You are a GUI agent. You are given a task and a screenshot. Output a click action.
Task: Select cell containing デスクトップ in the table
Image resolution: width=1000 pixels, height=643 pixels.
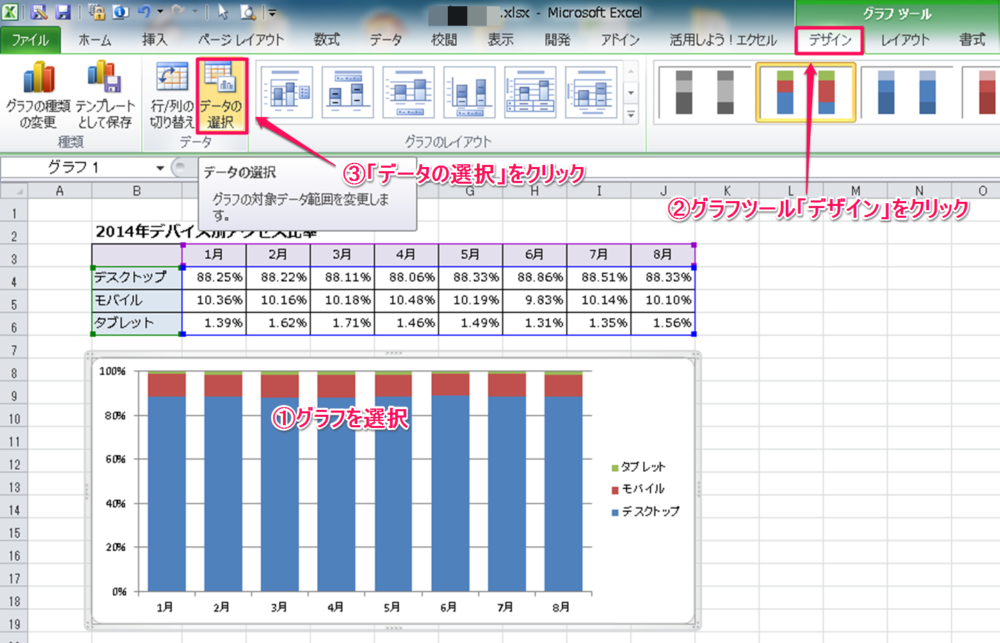(135, 277)
